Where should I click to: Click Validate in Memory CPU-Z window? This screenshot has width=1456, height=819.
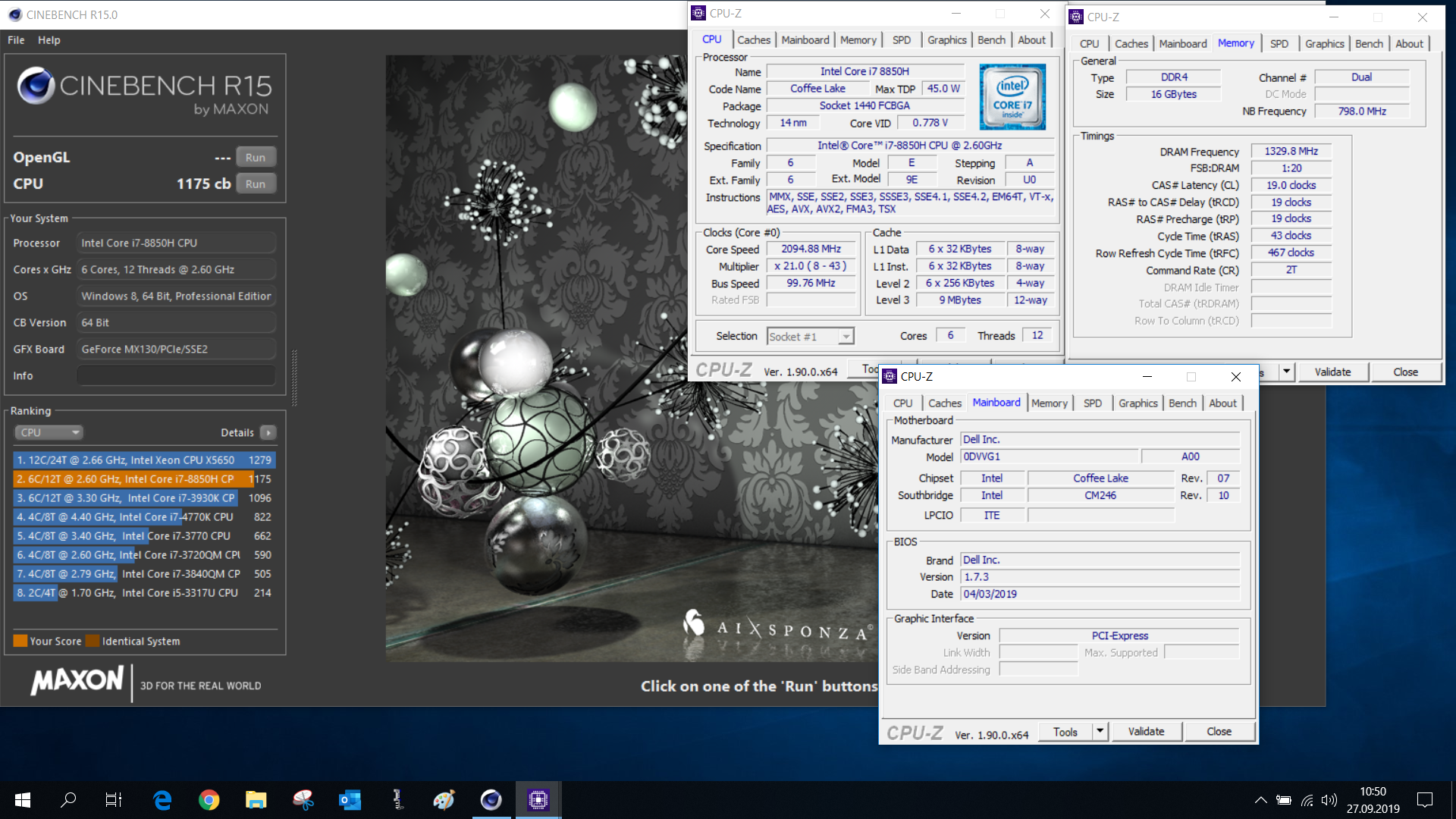pos(1333,372)
